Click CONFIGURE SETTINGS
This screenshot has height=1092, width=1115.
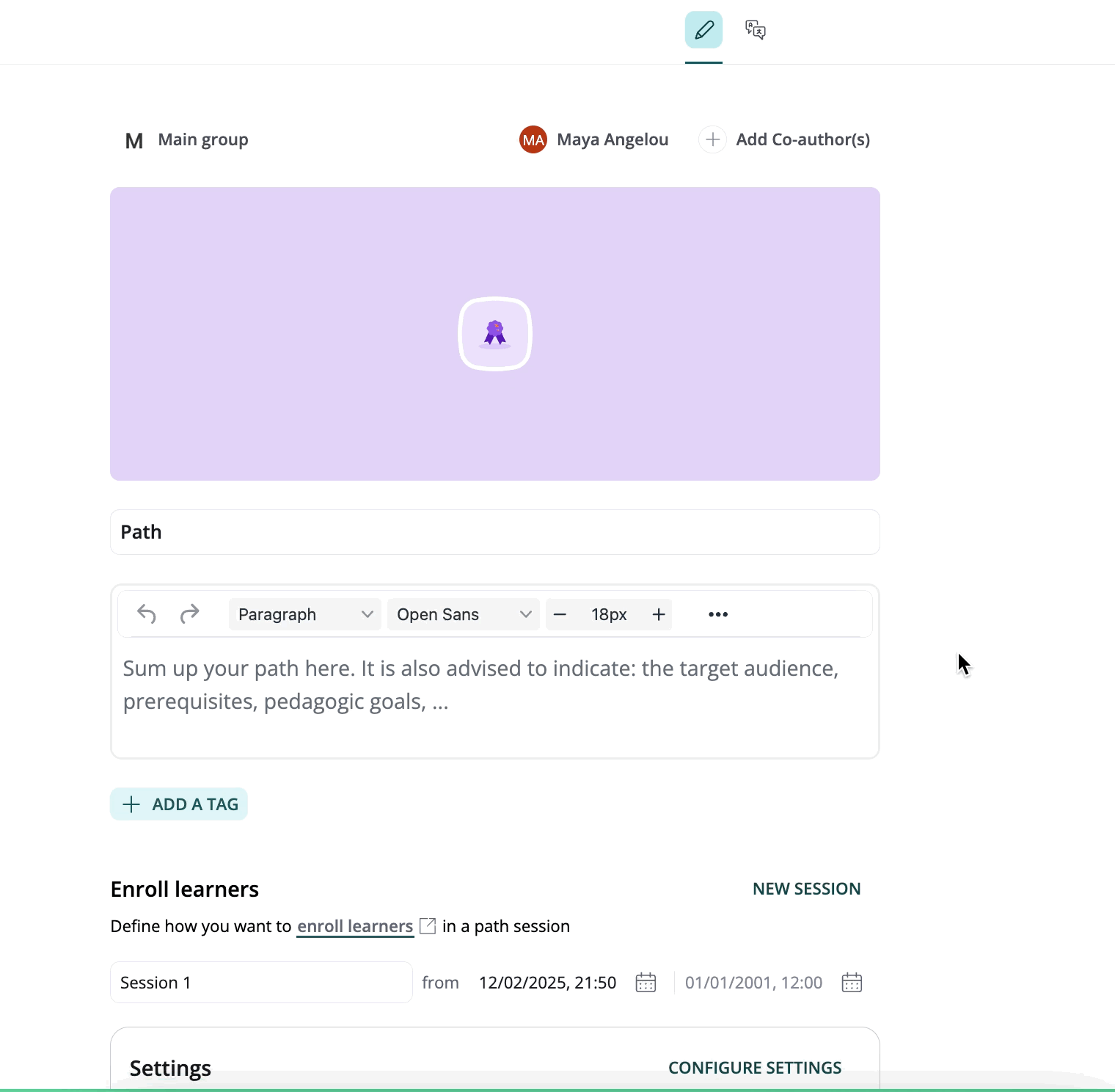[x=755, y=1068]
